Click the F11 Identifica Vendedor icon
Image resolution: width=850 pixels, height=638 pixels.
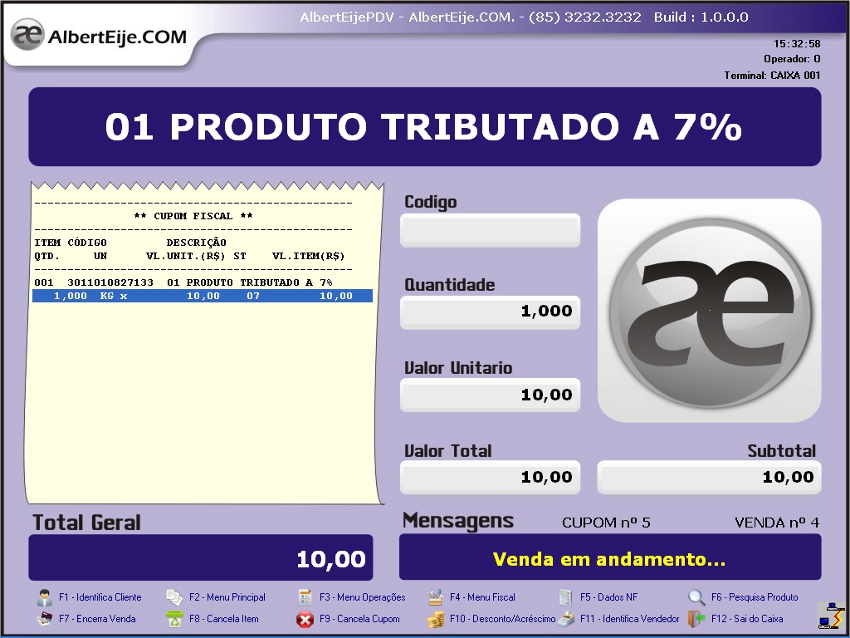(566, 619)
